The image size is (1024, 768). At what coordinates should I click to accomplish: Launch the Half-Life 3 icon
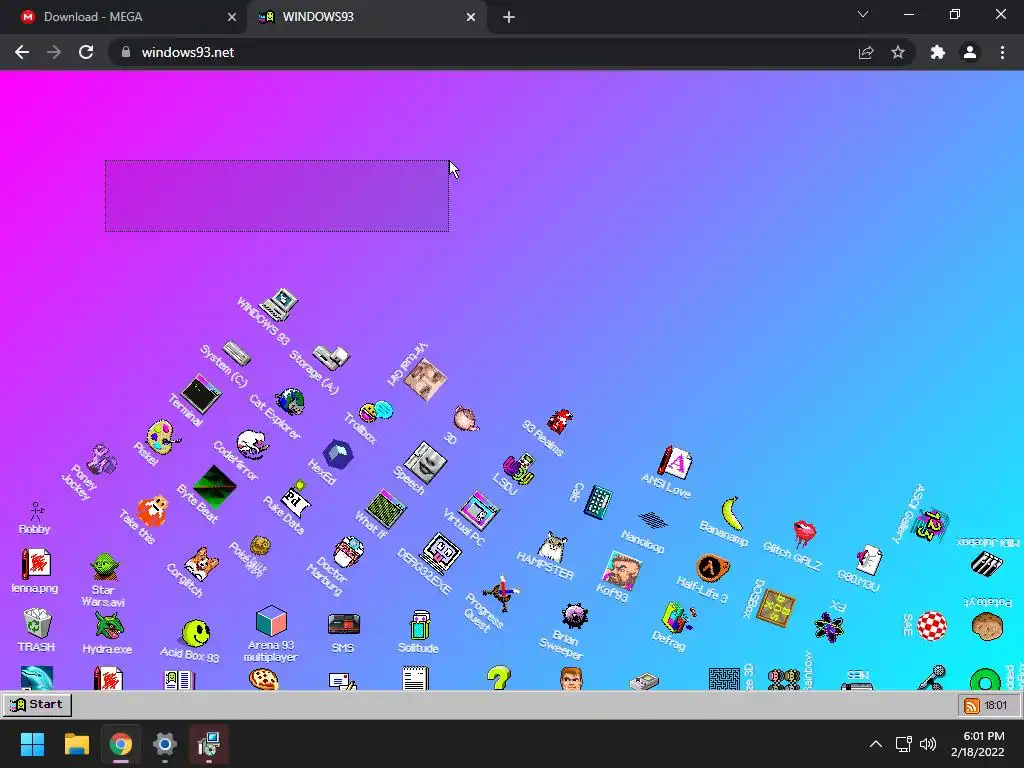[x=712, y=567]
